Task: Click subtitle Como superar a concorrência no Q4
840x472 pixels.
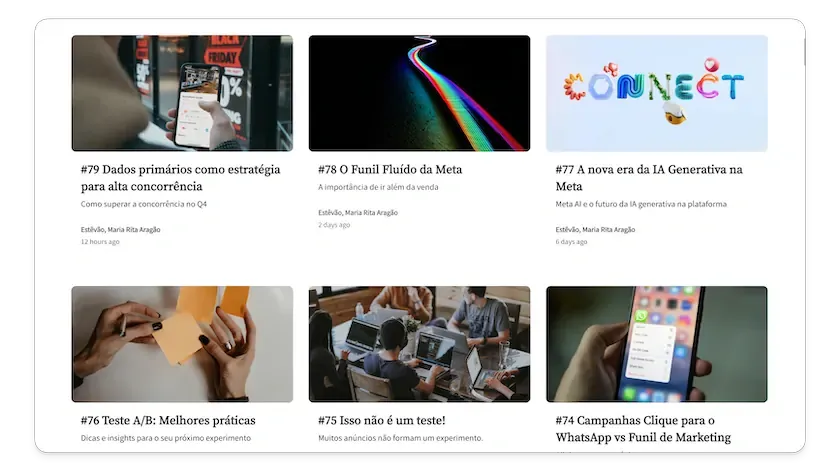Action: coord(144,204)
